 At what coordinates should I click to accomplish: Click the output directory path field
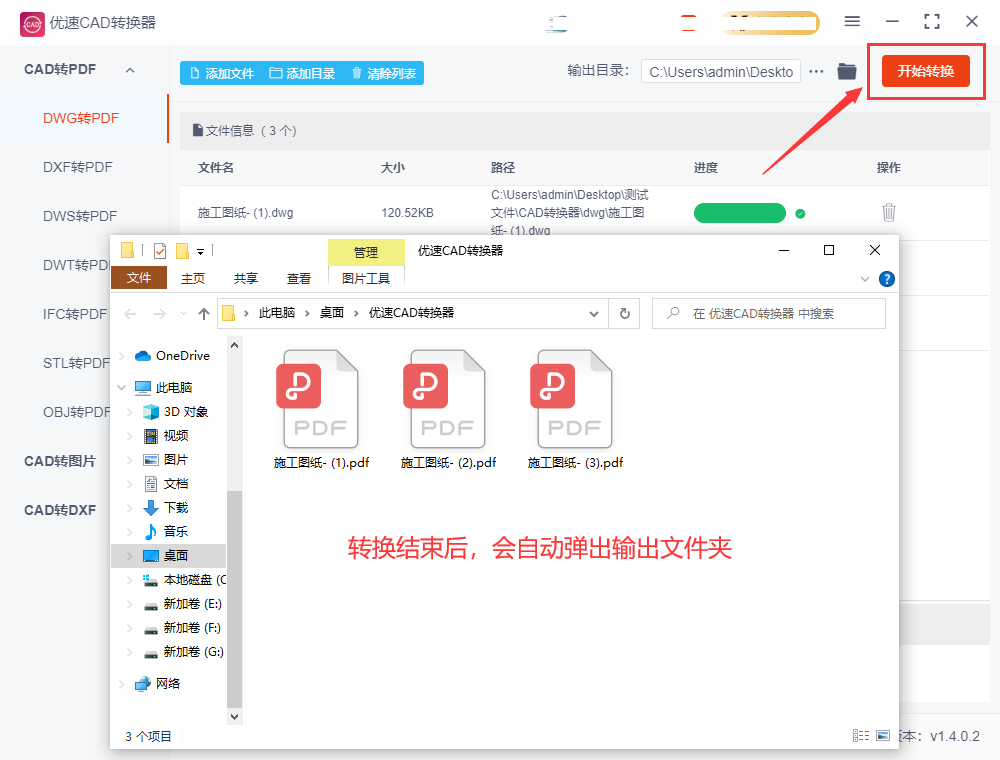coord(721,72)
